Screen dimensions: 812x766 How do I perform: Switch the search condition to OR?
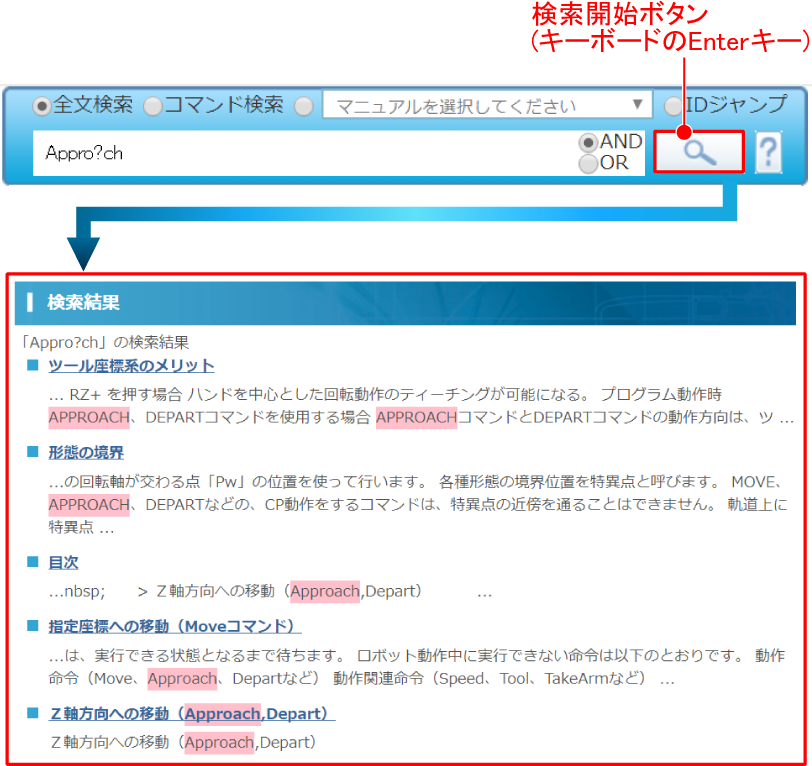[588, 163]
